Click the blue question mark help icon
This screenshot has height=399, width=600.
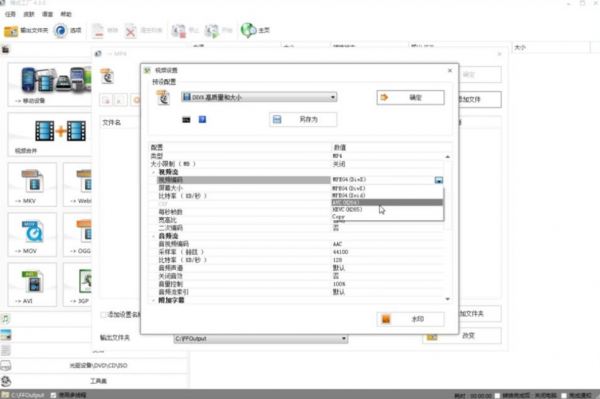point(202,119)
